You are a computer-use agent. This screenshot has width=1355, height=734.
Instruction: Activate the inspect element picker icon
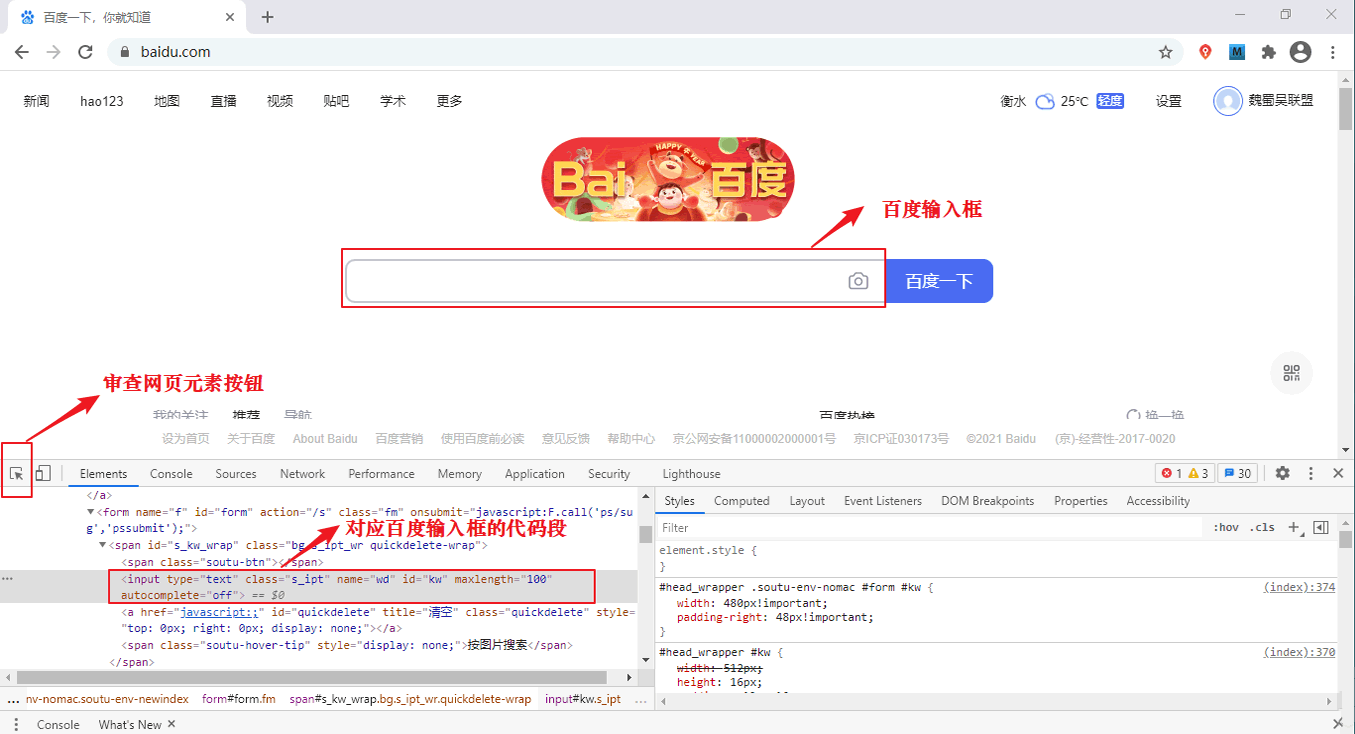(x=17, y=474)
